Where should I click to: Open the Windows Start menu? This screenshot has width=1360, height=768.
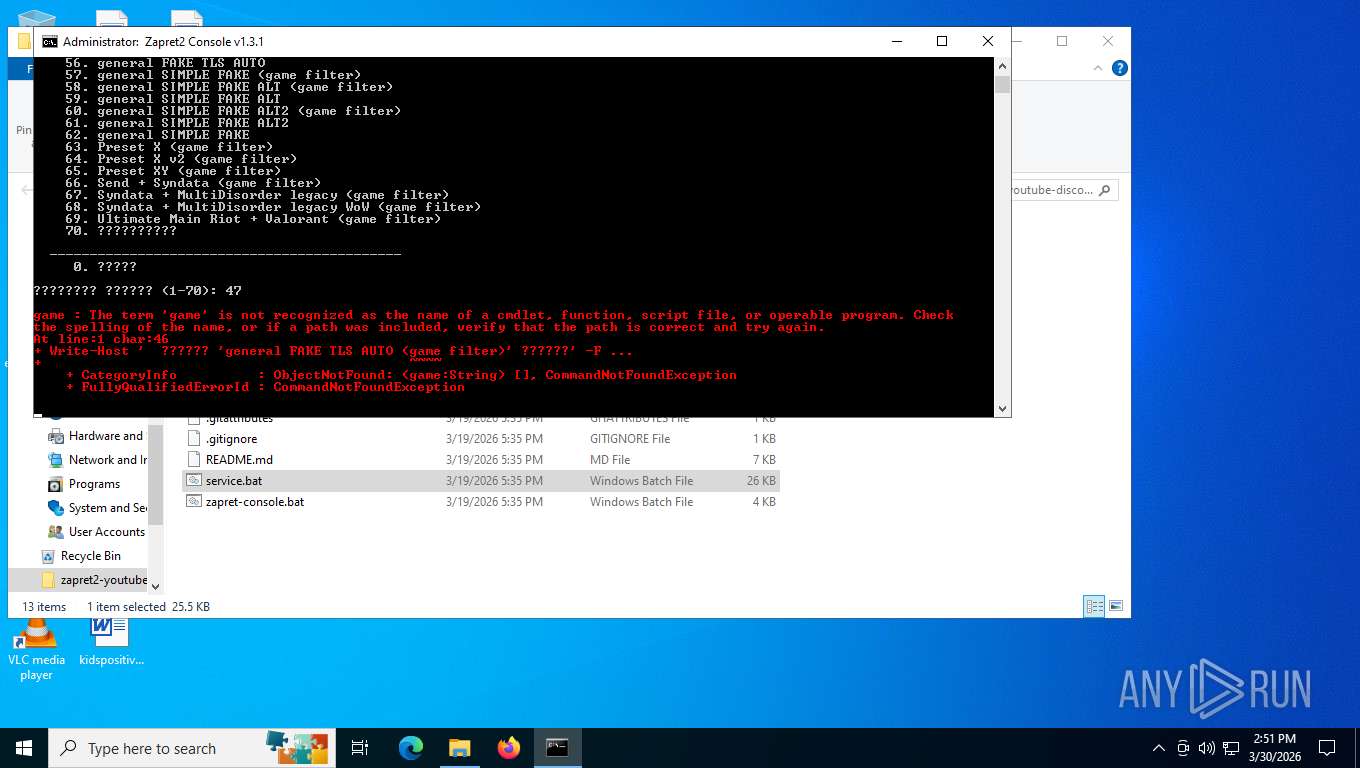(24, 748)
